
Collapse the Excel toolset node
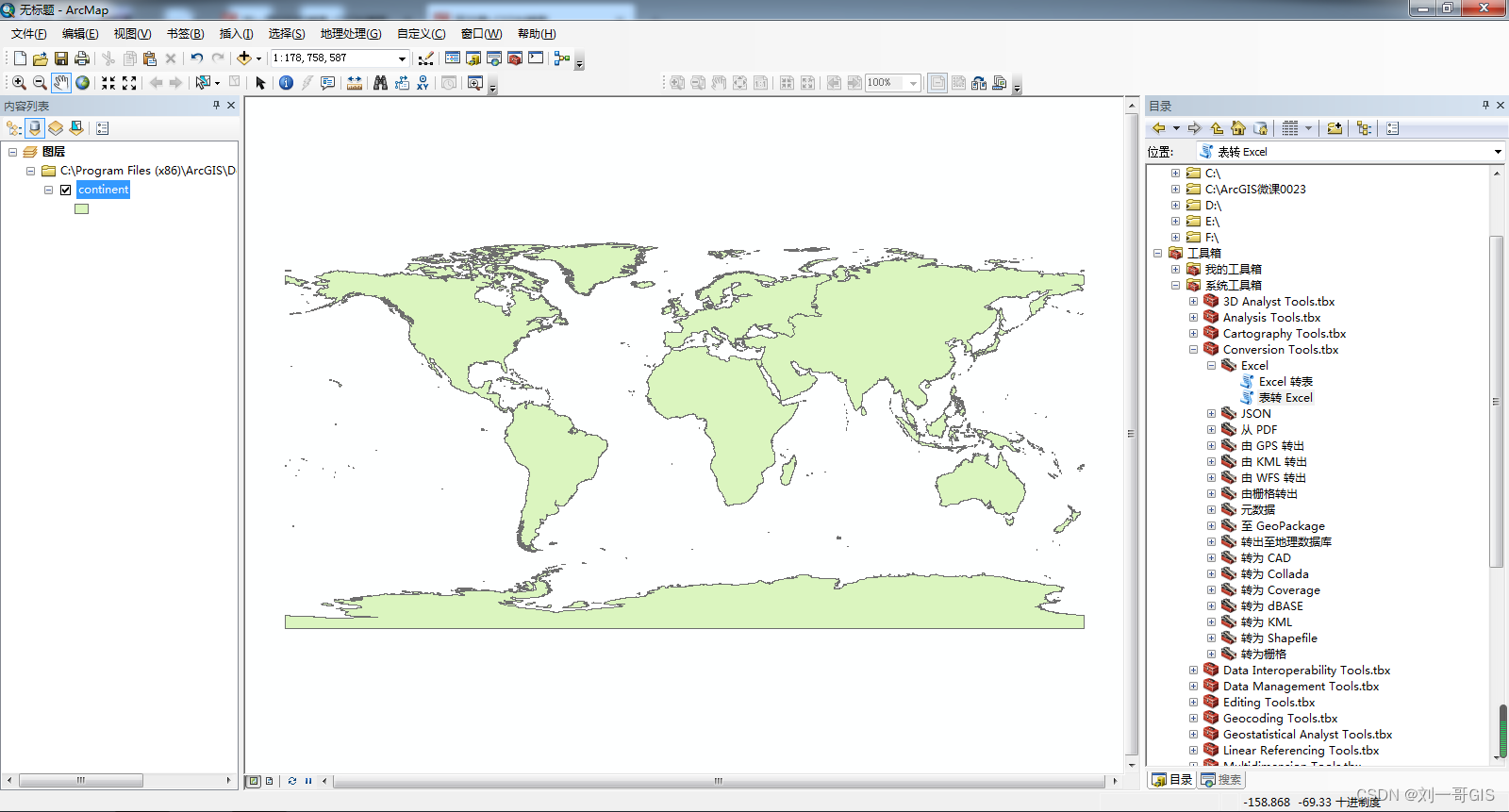(1212, 366)
